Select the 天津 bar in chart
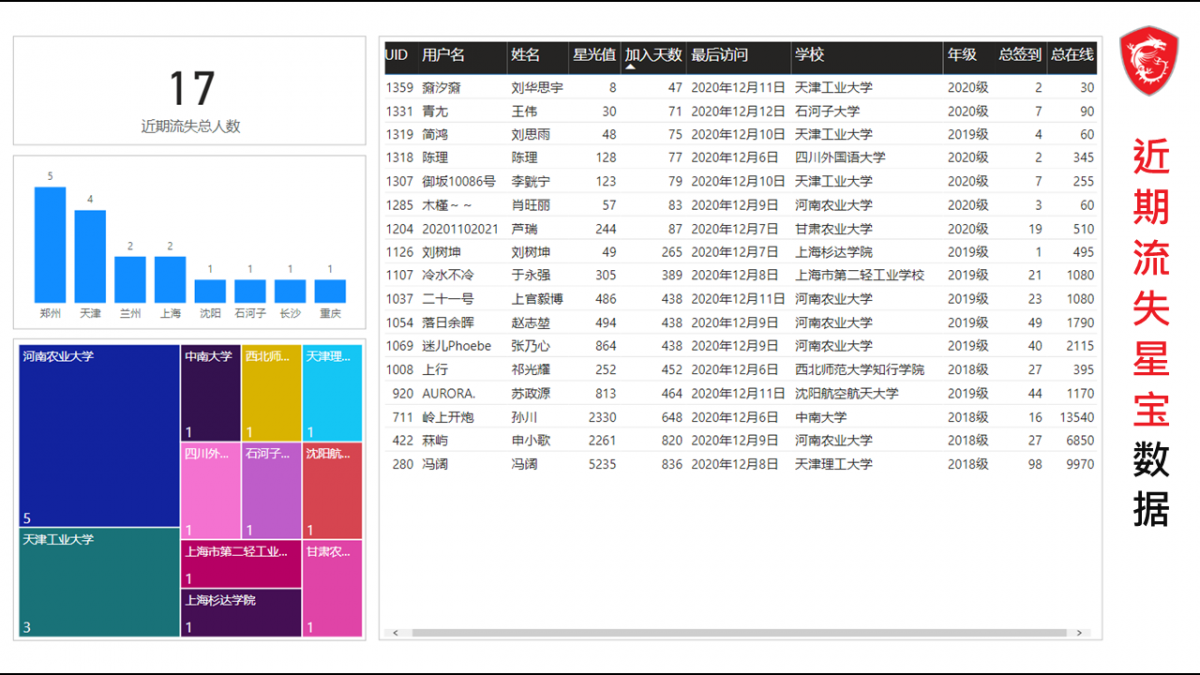This screenshot has height=675, width=1200. (90, 256)
